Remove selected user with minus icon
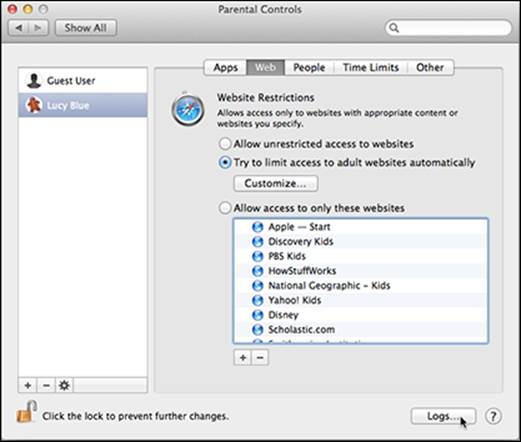521x442 pixels. 46,385
